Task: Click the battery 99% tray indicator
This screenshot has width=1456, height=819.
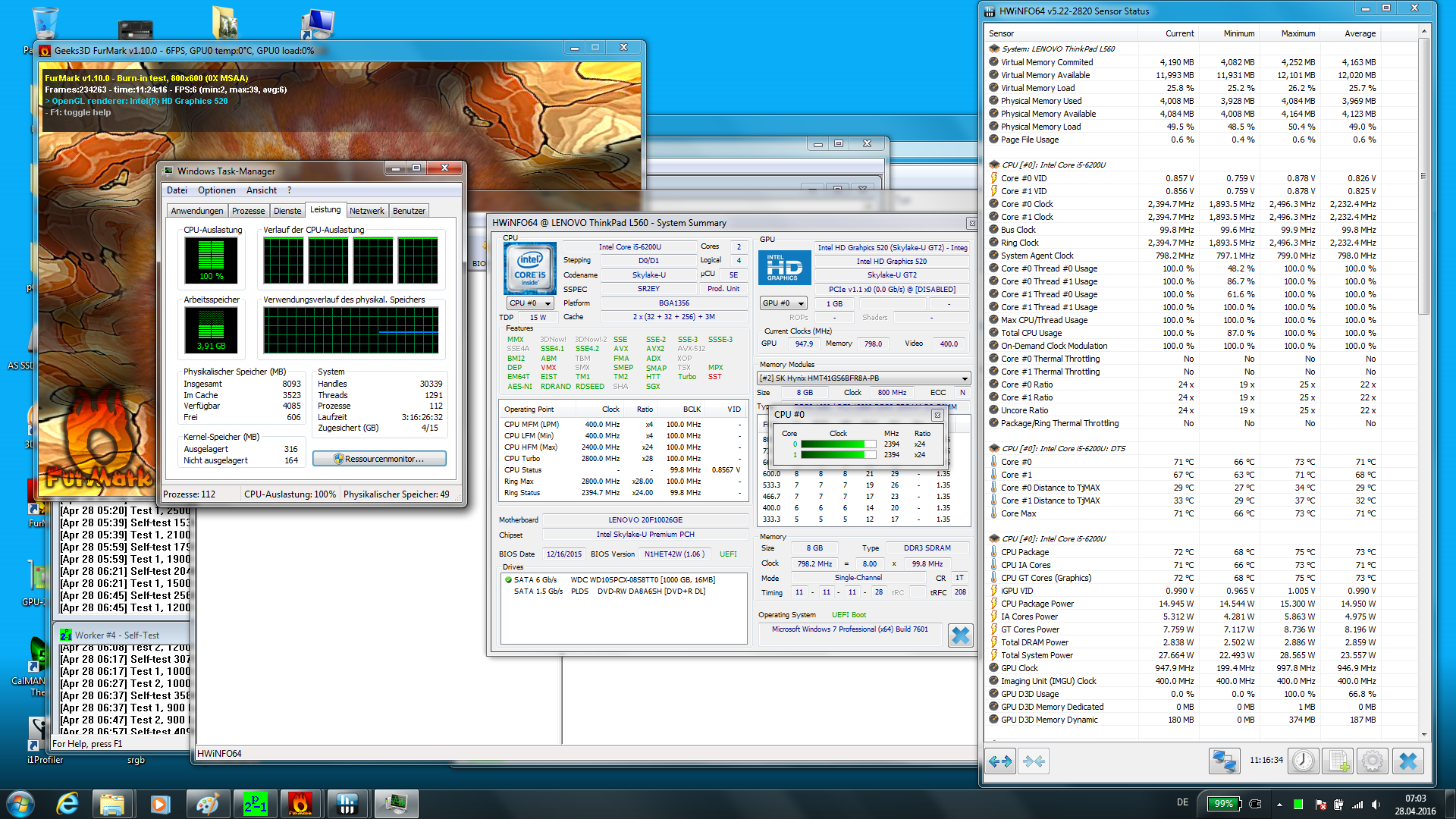Action: pos(1223,804)
